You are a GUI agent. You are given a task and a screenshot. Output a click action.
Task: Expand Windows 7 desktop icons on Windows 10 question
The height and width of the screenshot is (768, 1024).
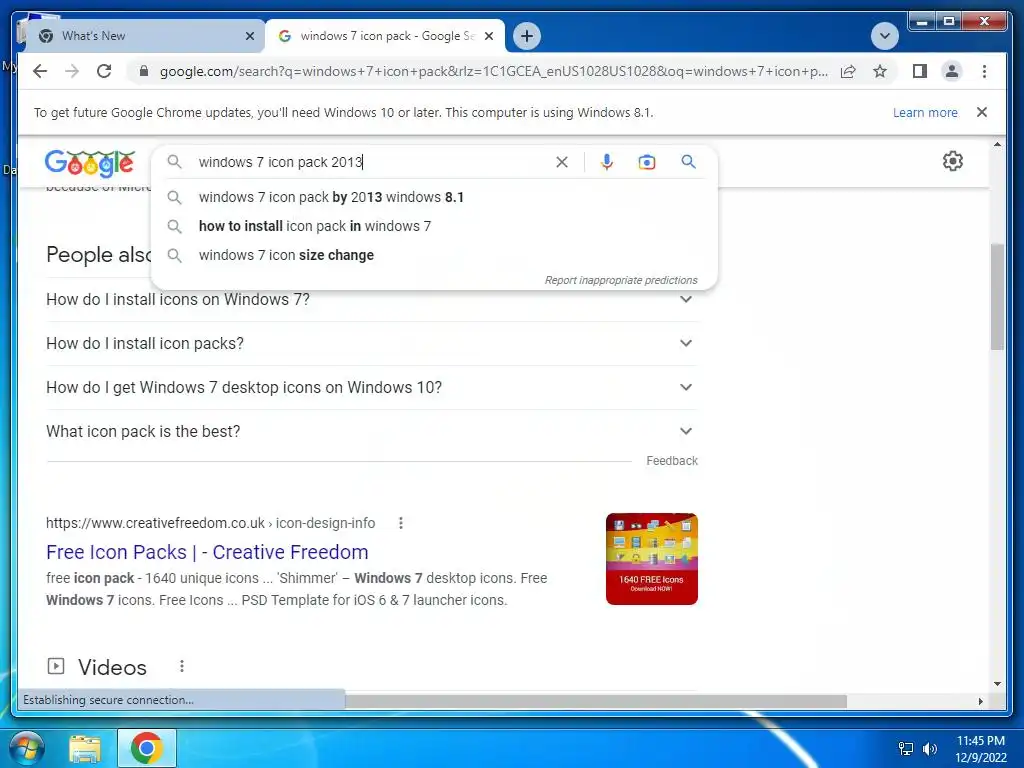tap(372, 387)
